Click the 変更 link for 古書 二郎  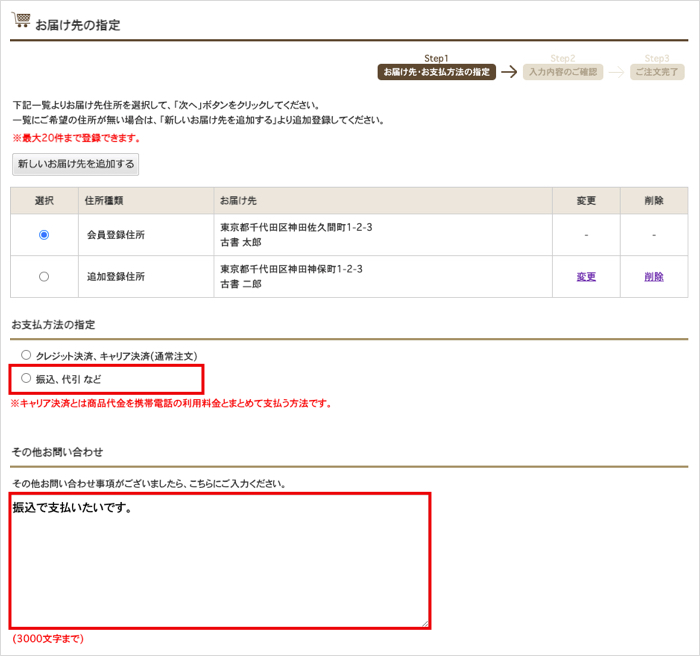point(586,276)
